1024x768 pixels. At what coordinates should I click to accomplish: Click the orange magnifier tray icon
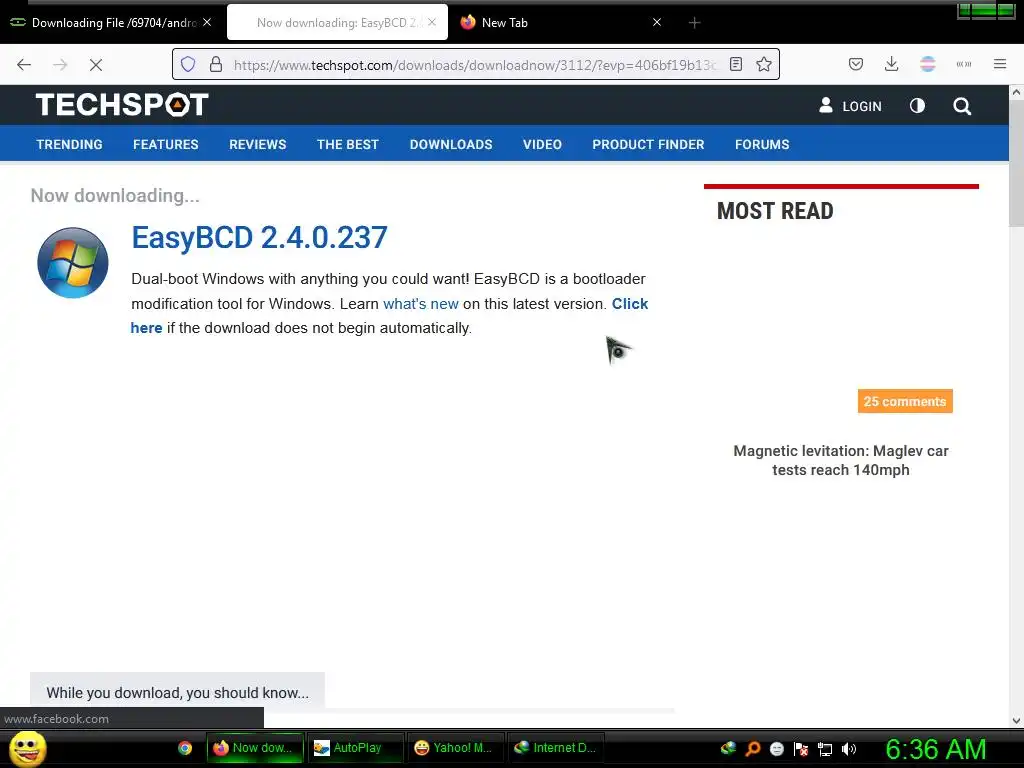tap(752, 748)
